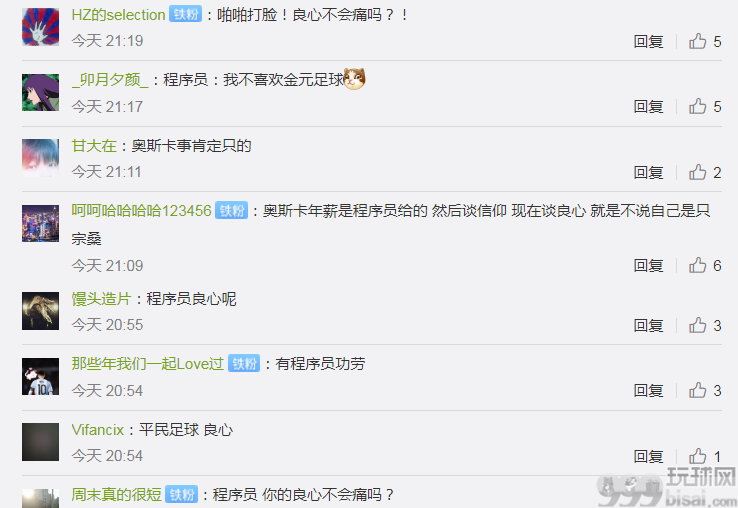Image resolution: width=738 pixels, height=508 pixels.
Task: Click 回复 under Vifancix's comment
Action: point(649,456)
